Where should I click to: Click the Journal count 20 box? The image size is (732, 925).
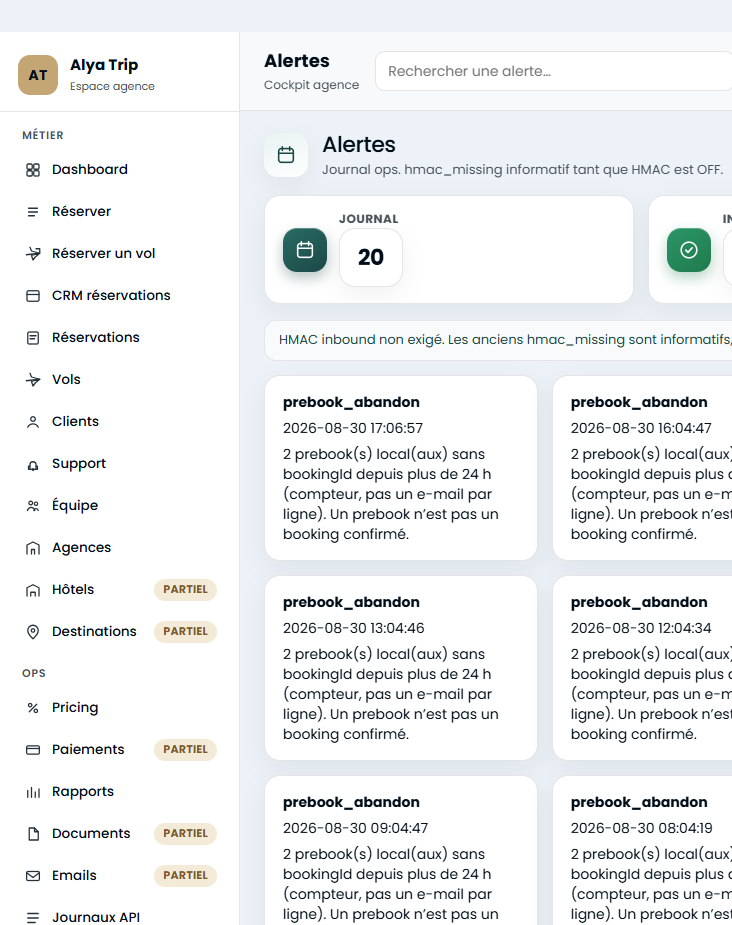tap(371, 258)
